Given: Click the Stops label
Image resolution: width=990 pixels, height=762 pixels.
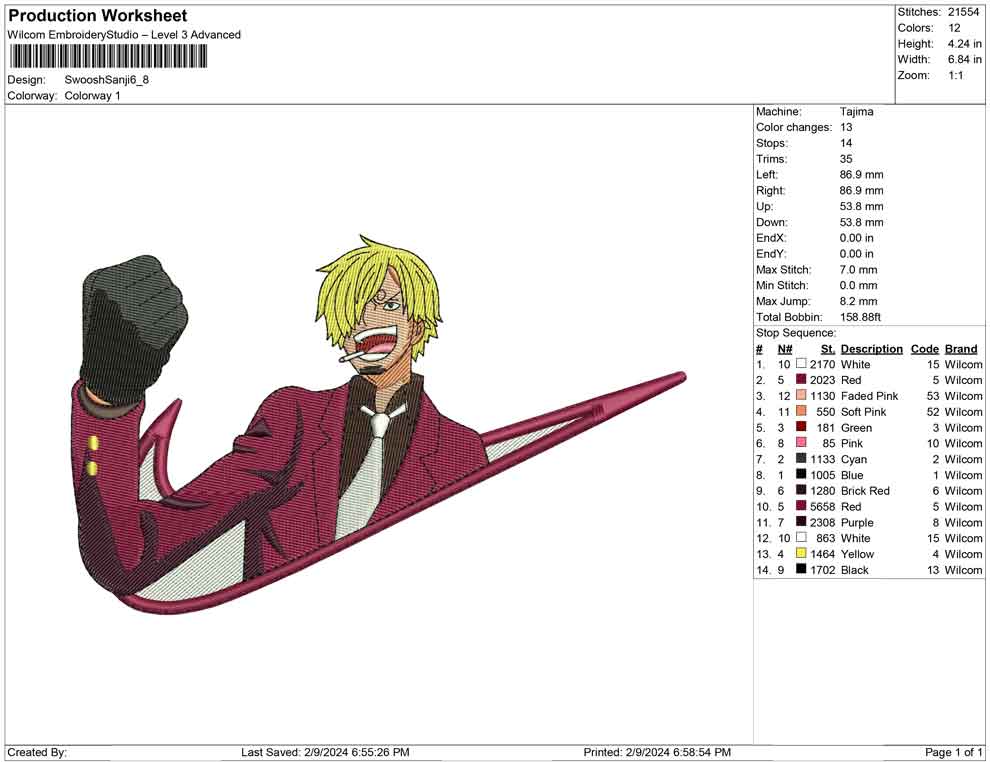Looking at the screenshot, I should tap(772, 143).
